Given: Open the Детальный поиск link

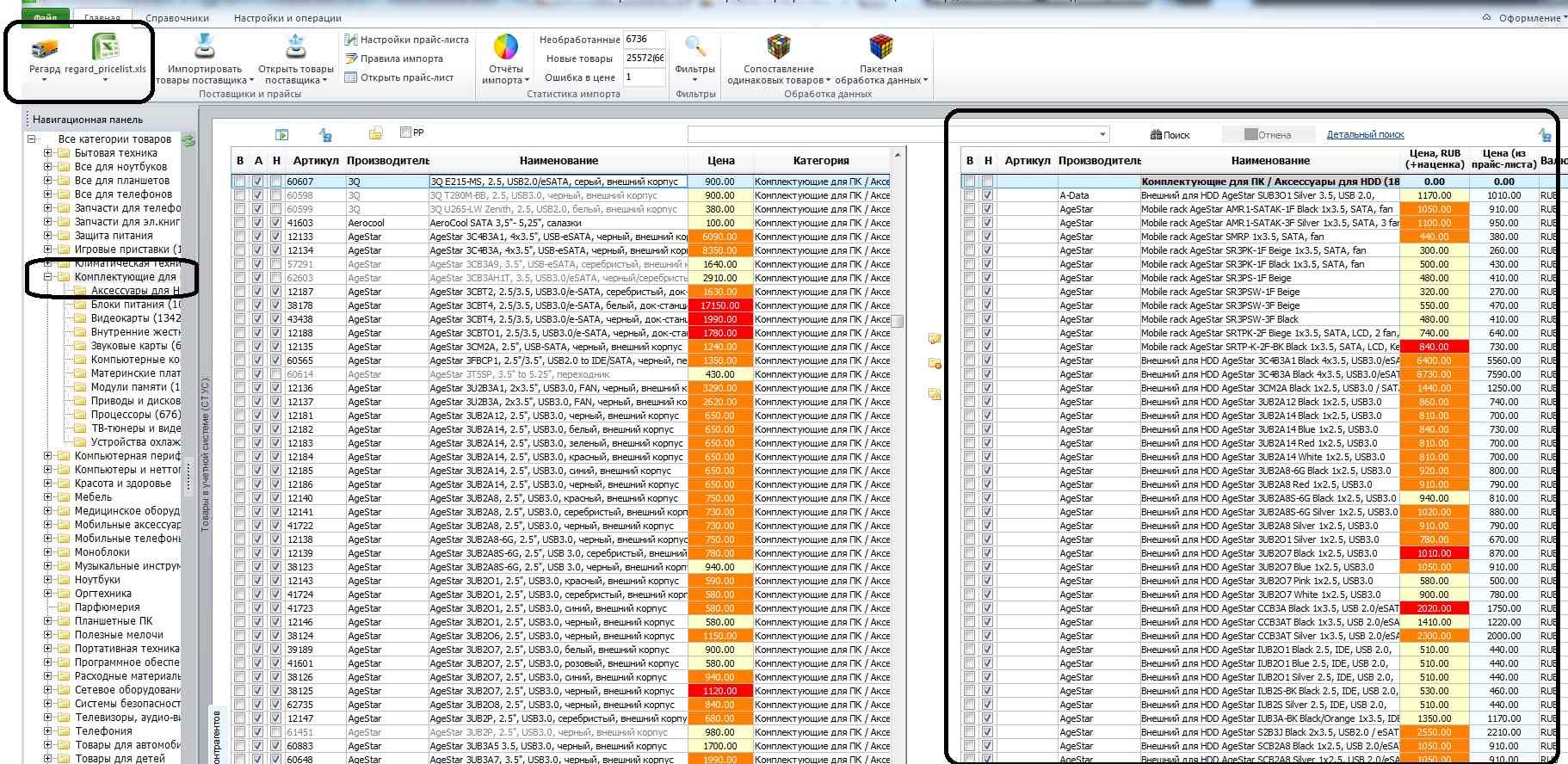Looking at the screenshot, I should 1365,134.
